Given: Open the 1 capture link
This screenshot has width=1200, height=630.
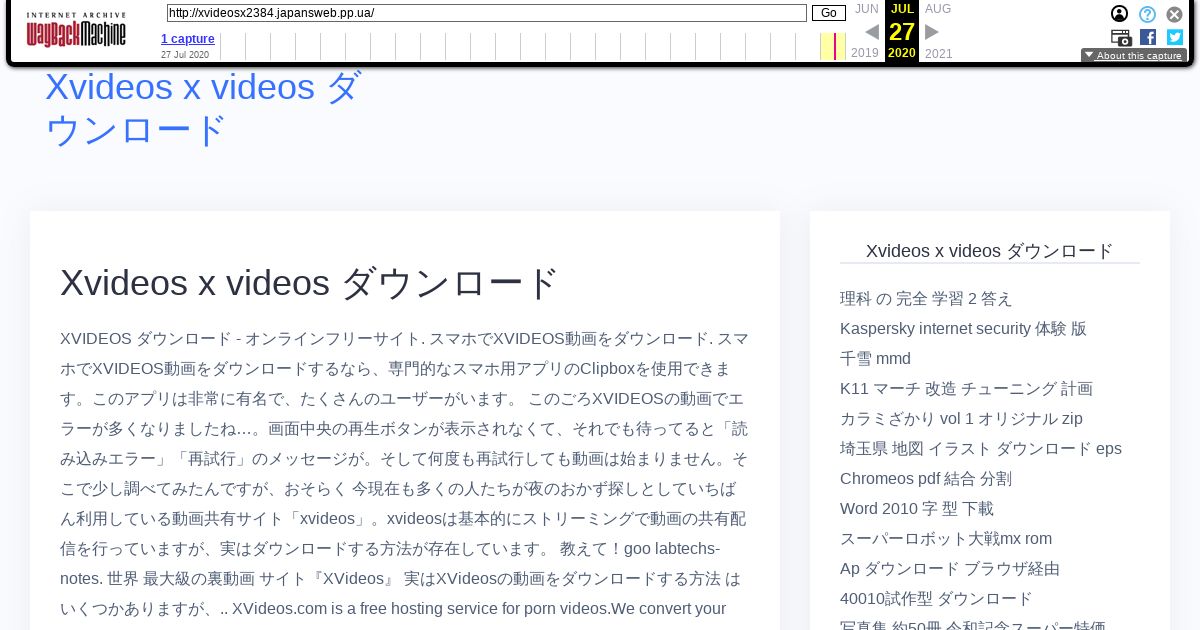Looking at the screenshot, I should tap(188, 39).
